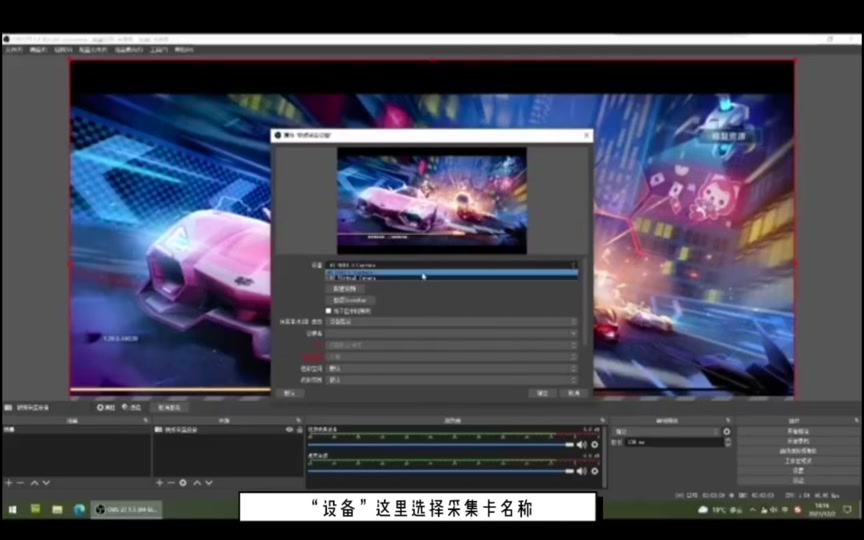Image resolution: width=864 pixels, height=540 pixels.
Task: Click properties dialog vertical scrollbar
Action: (585, 302)
